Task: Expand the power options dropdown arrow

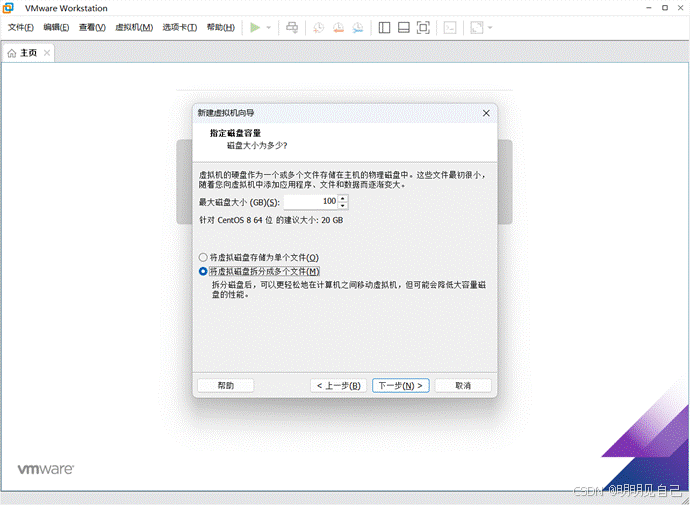Action: coord(268,28)
